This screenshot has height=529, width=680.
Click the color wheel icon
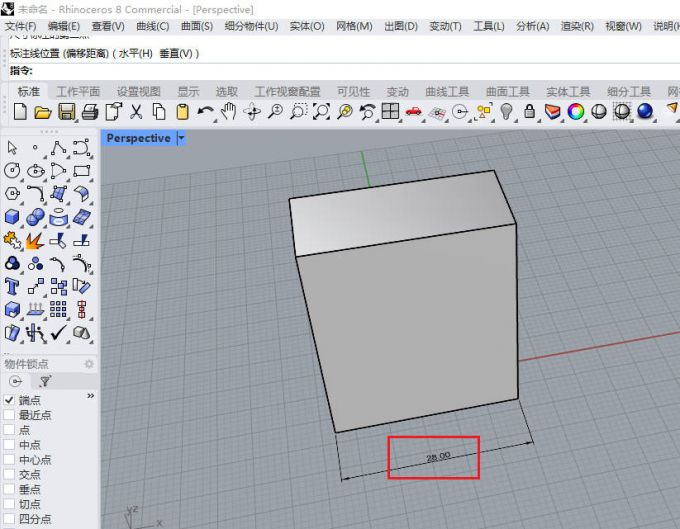575,112
